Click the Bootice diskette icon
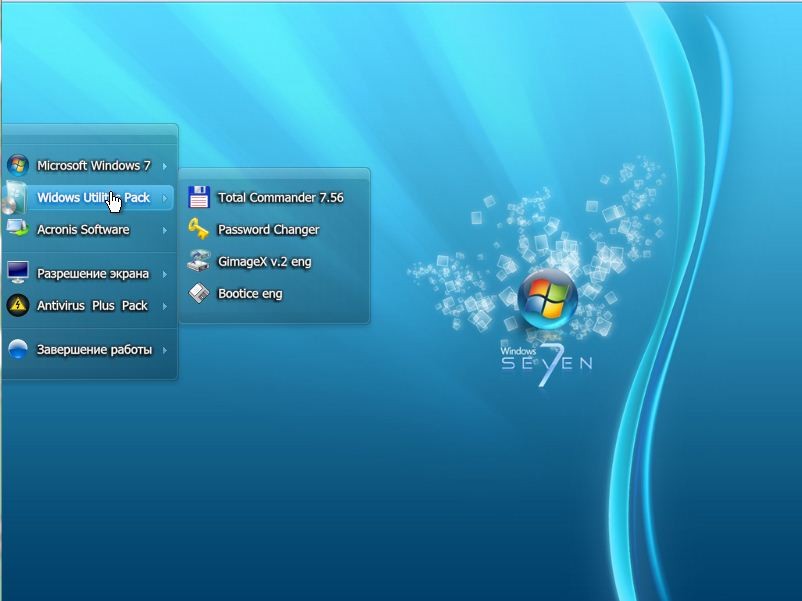 [198, 293]
